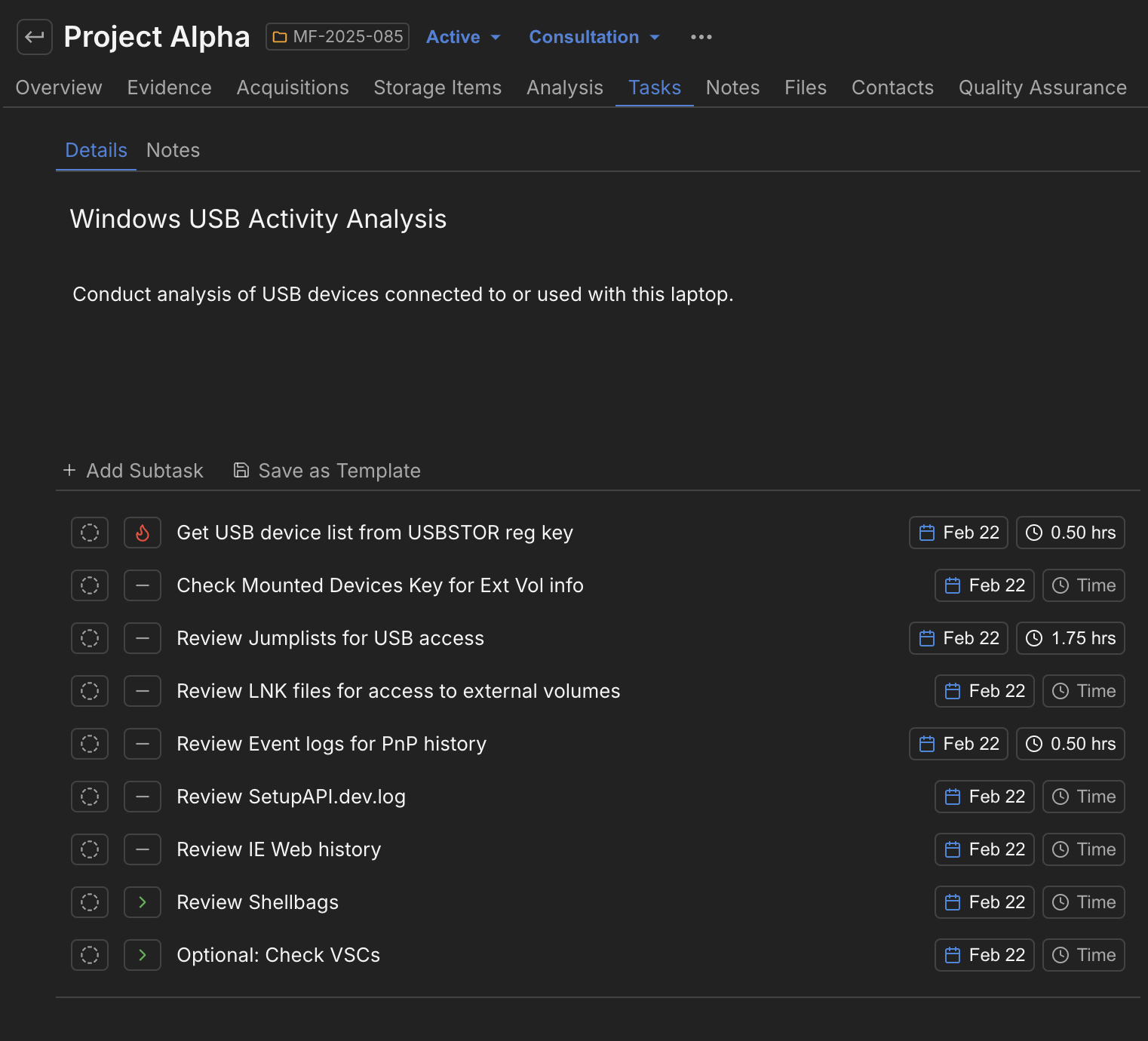
Task: Toggle status circle for Get USB device list
Action: coord(90,533)
